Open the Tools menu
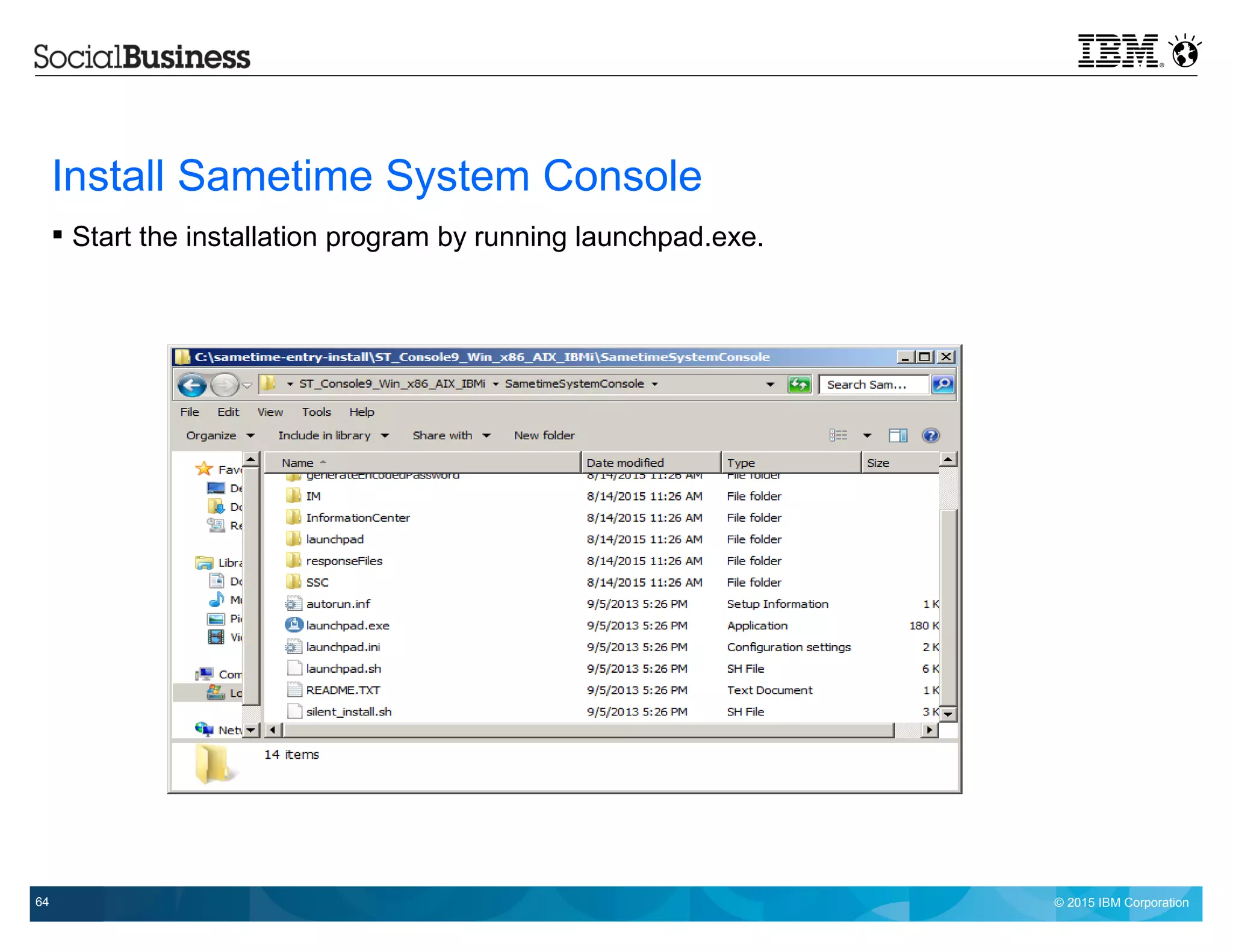The image size is (1233, 952). (317, 412)
